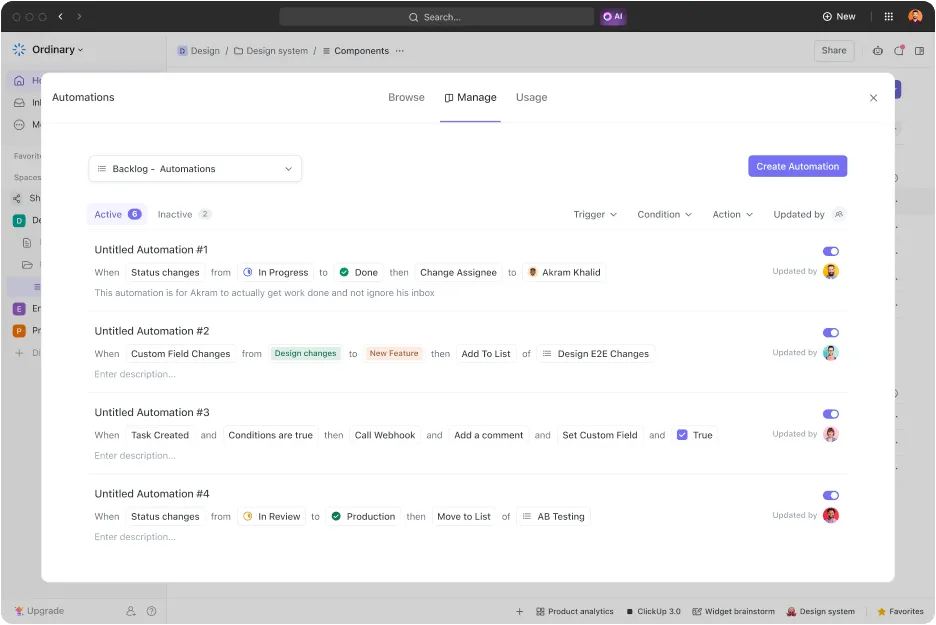Open Favorites in bottom bar

tap(900, 612)
